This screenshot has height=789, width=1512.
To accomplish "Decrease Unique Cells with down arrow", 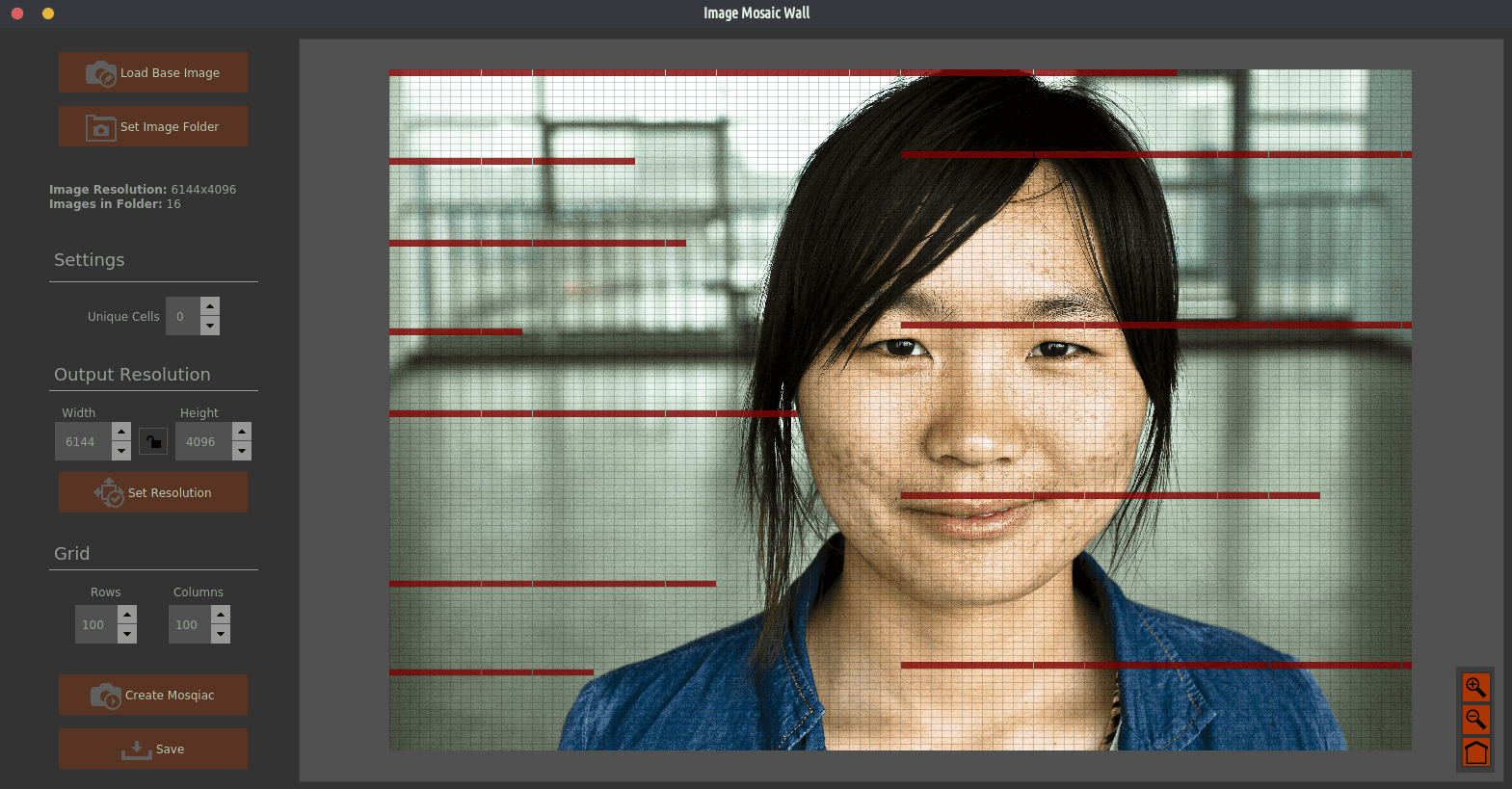I will coord(210,326).
